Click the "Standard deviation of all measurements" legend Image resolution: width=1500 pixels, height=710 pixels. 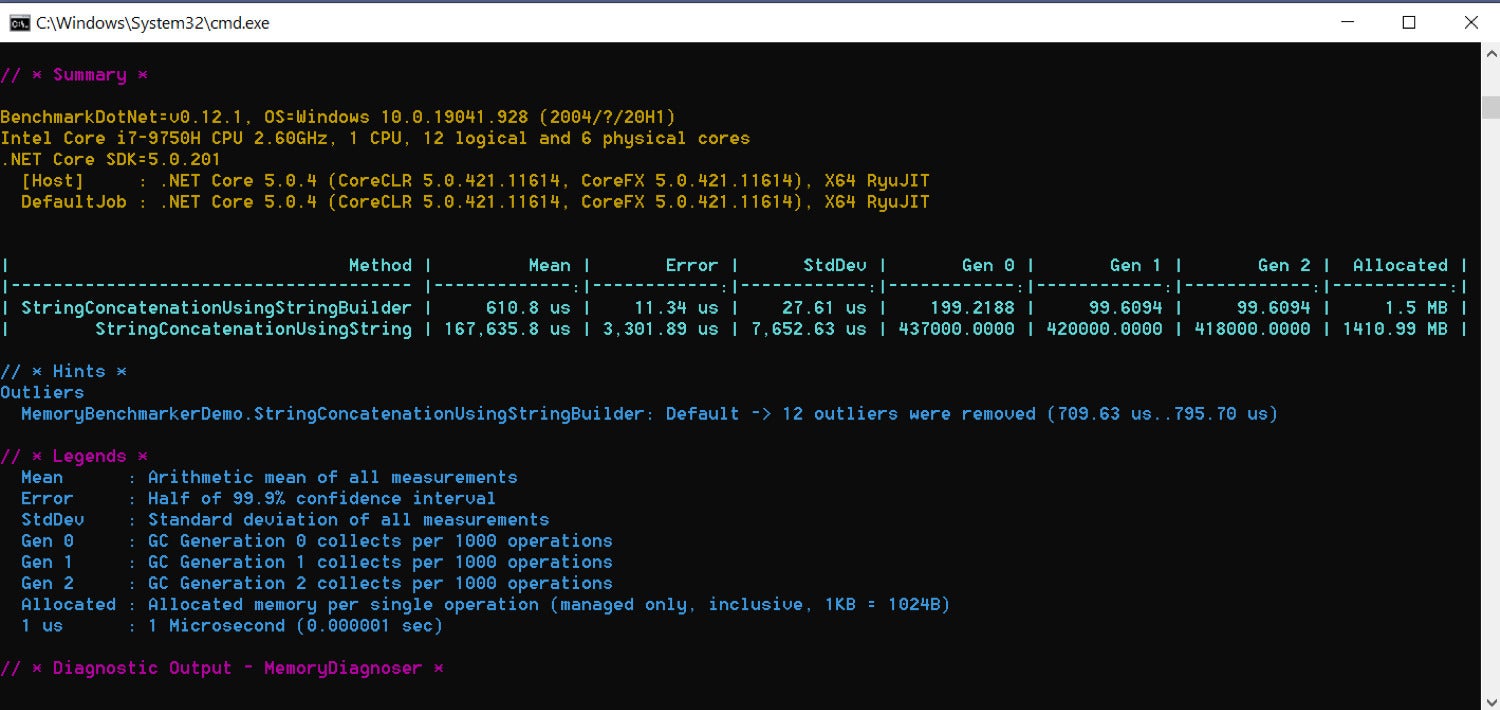click(x=349, y=520)
